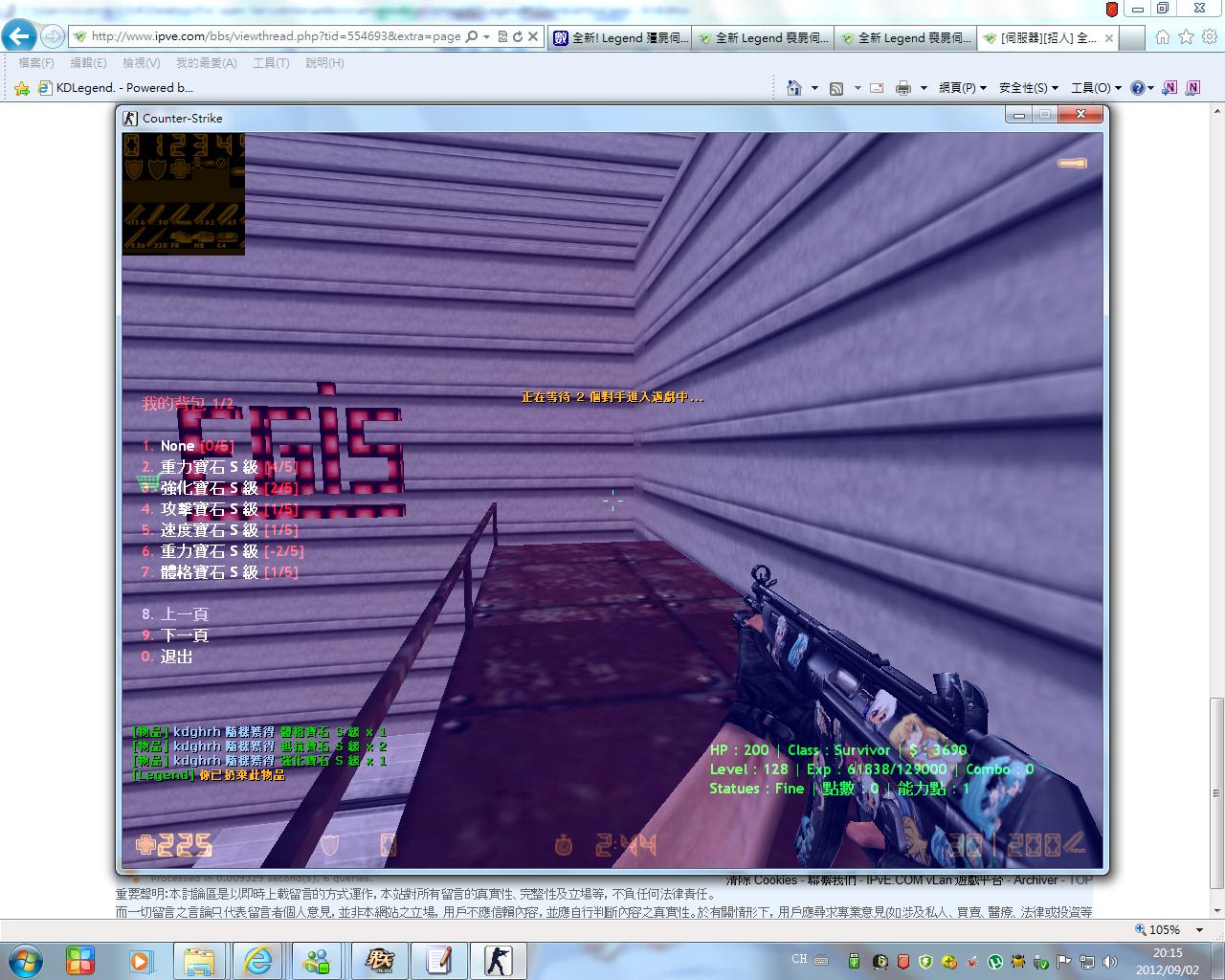Open the 編輯(E) menu

(x=88, y=63)
